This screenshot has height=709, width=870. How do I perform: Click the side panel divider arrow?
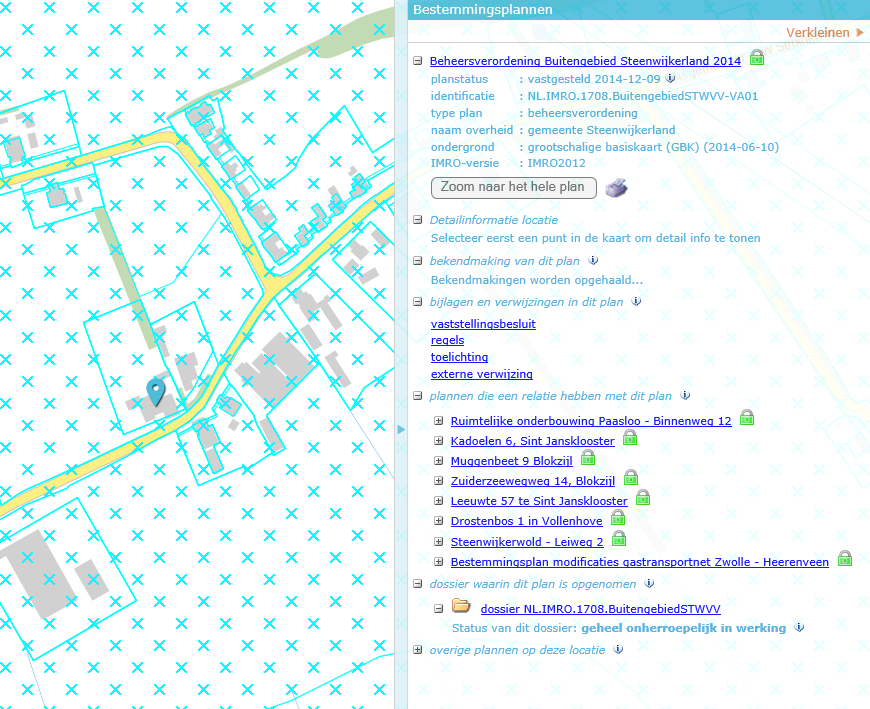tap(401, 429)
